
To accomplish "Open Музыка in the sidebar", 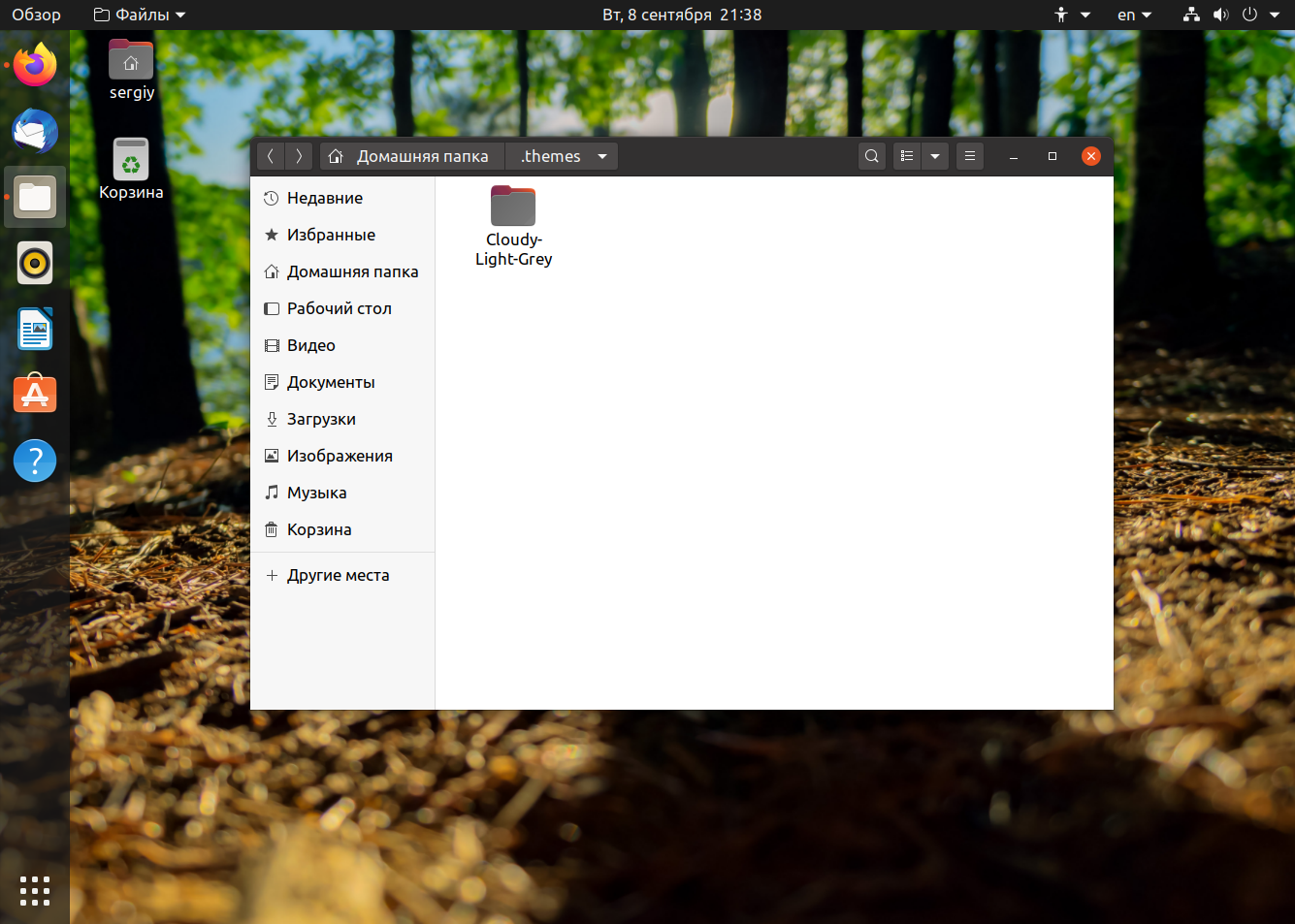I will [342, 493].
